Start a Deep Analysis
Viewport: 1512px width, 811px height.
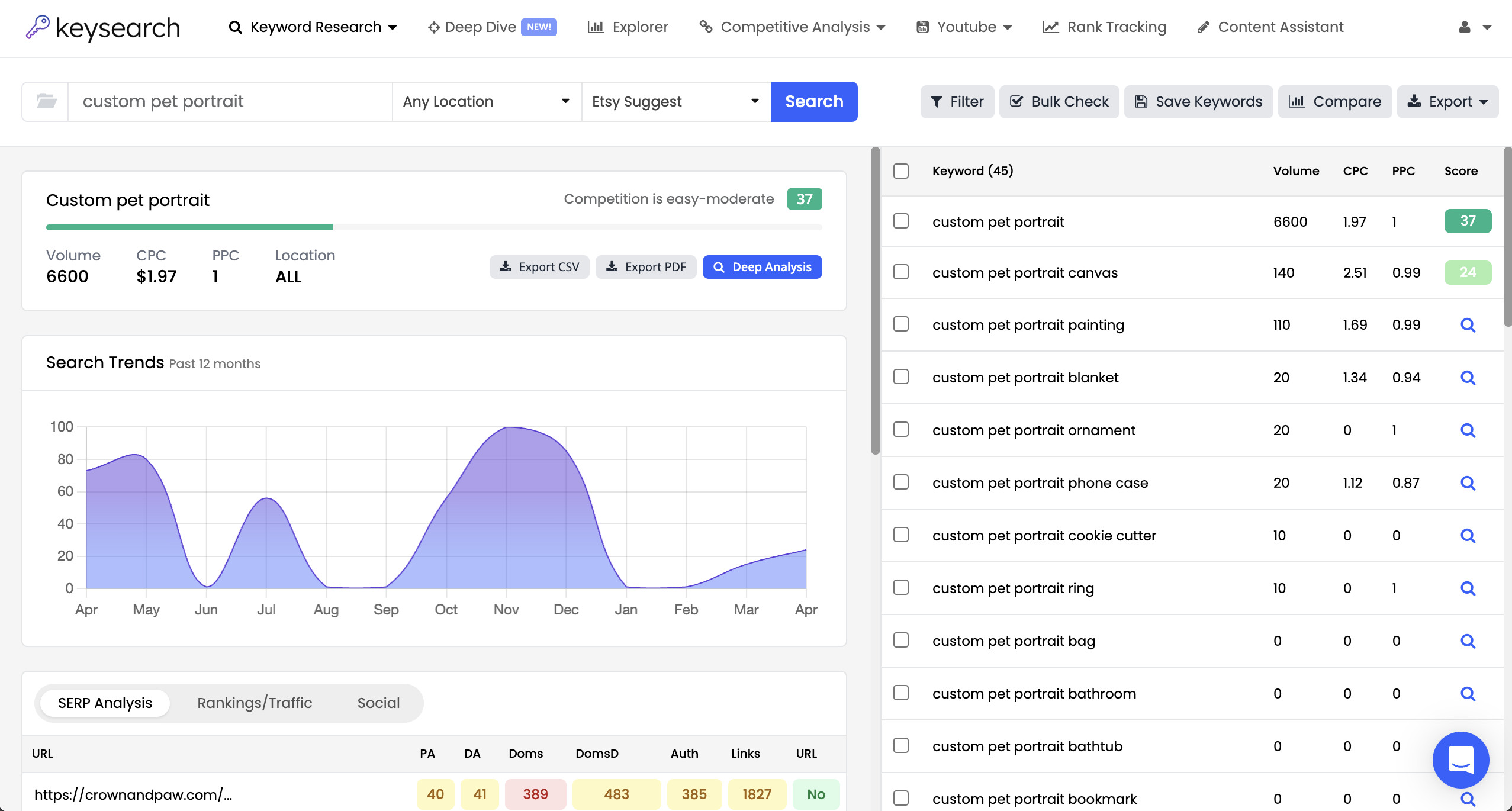click(761, 267)
